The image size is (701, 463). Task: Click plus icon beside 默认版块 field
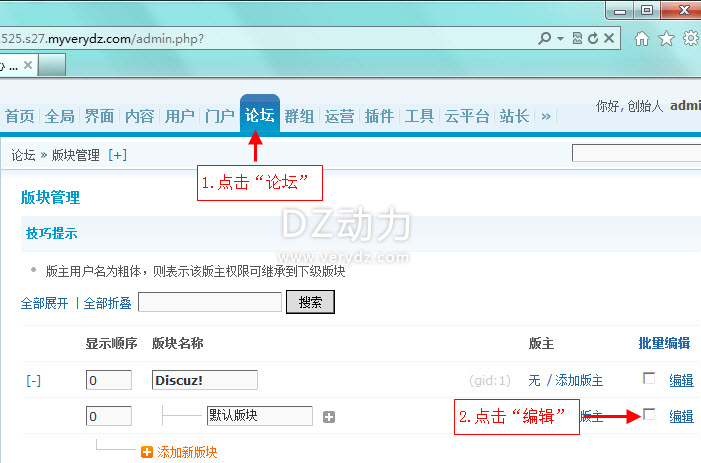pyautogui.click(x=328, y=417)
